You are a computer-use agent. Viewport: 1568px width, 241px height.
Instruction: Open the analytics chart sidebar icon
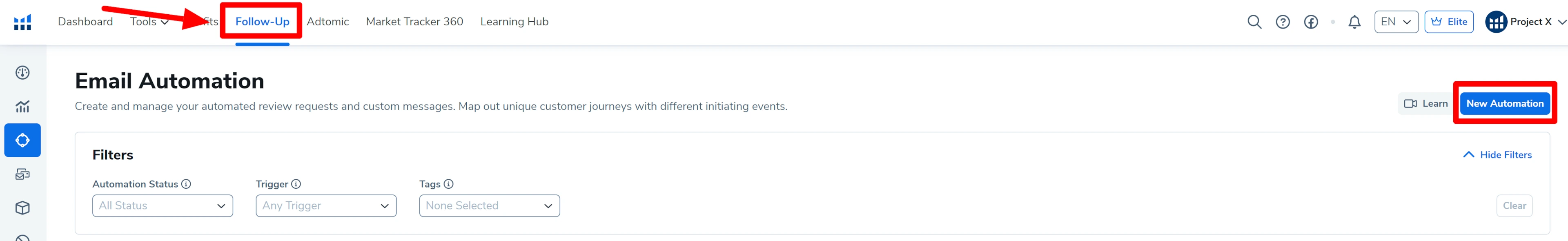22,107
